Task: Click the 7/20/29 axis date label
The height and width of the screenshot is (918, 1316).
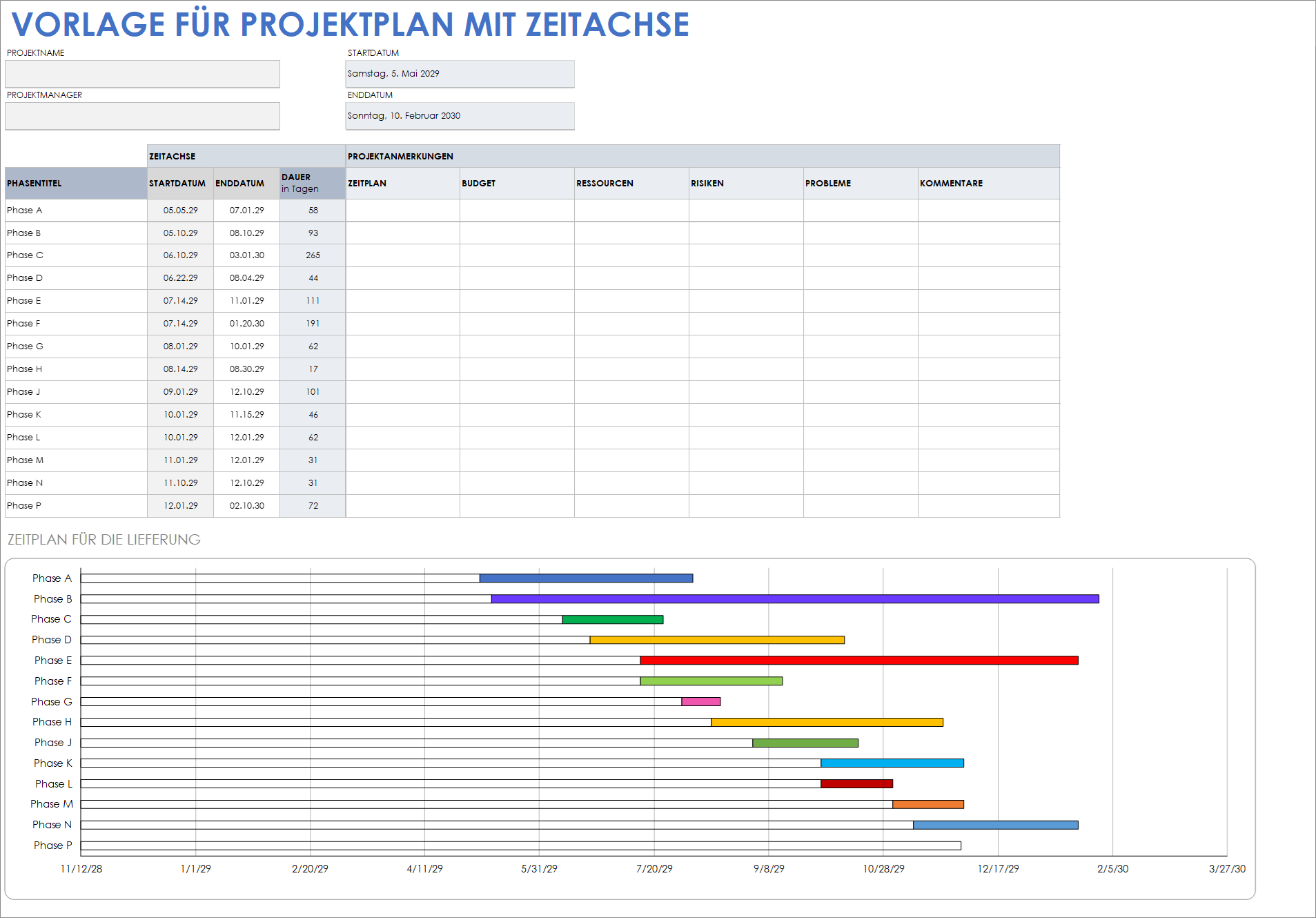Action: (654, 869)
